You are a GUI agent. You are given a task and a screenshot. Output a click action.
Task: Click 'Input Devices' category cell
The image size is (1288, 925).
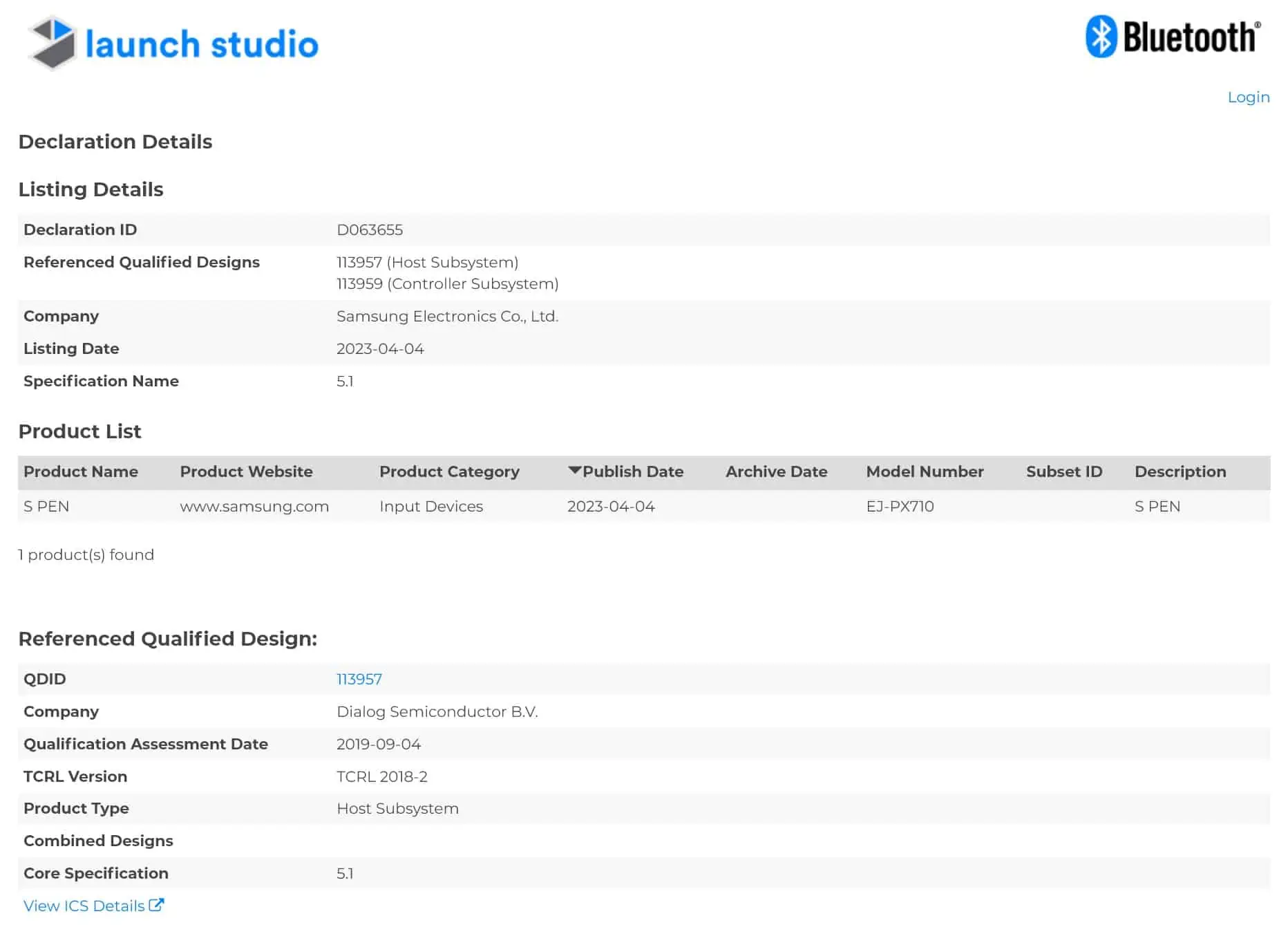click(x=431, y=506)
